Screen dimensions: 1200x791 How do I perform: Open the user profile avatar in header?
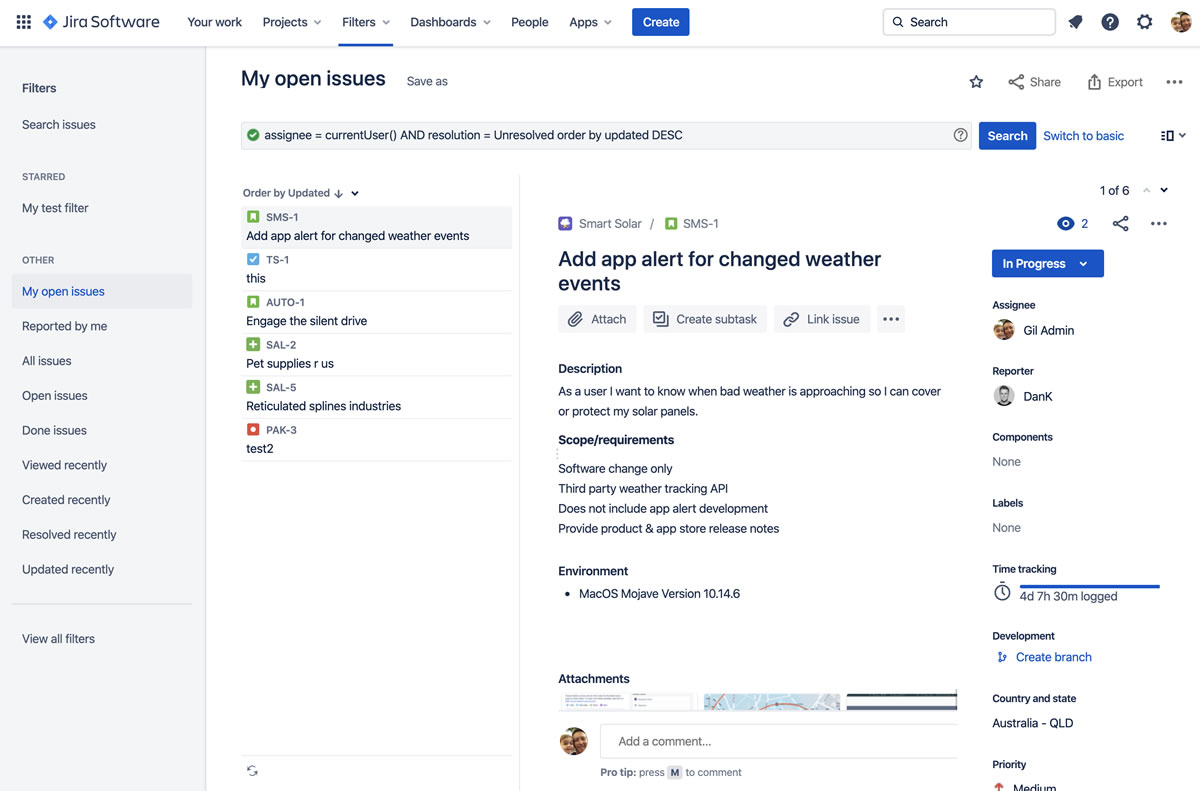click(1180, 22)
